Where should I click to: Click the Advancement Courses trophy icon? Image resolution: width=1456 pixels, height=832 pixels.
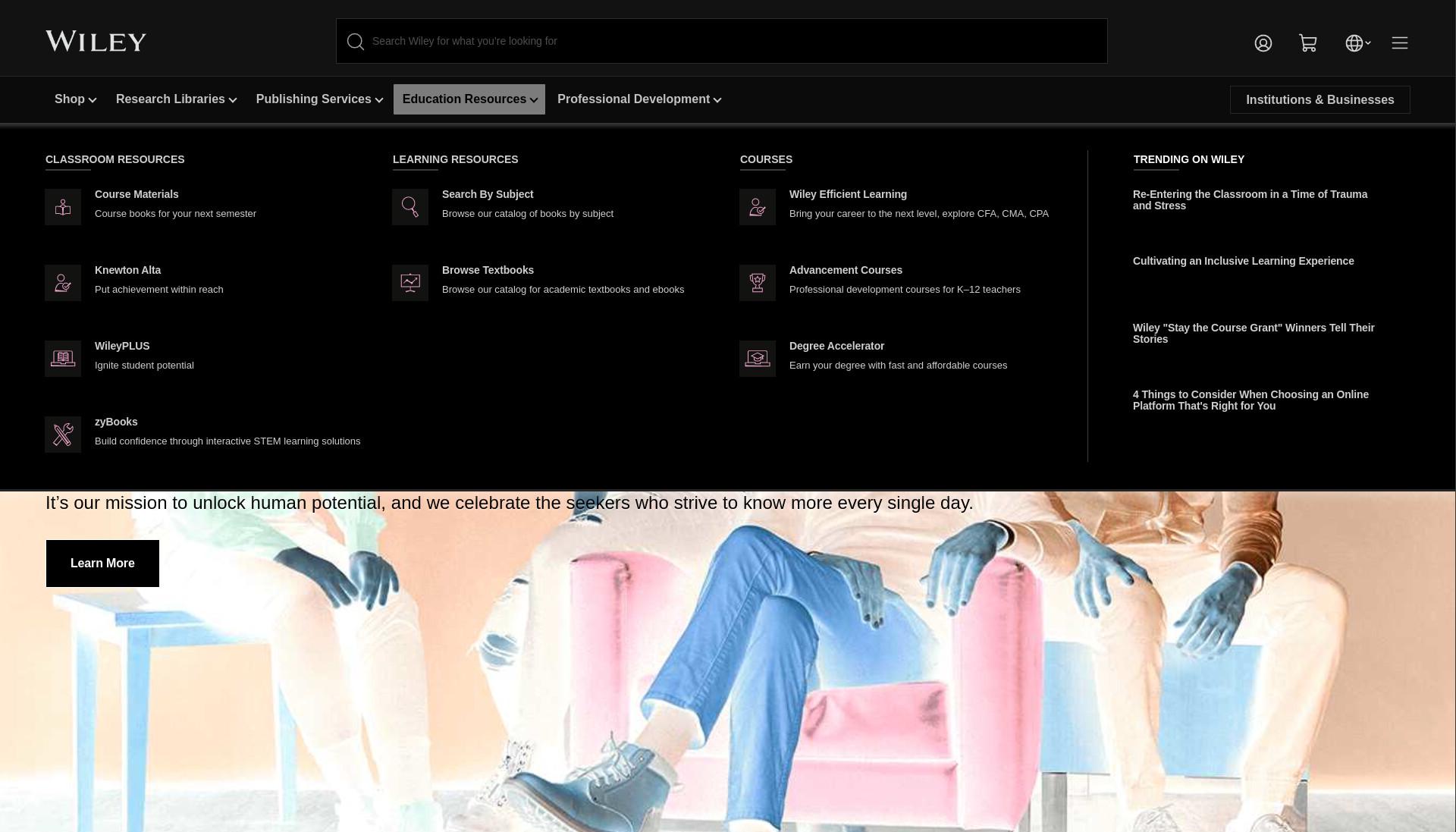(x=758, y=283)
